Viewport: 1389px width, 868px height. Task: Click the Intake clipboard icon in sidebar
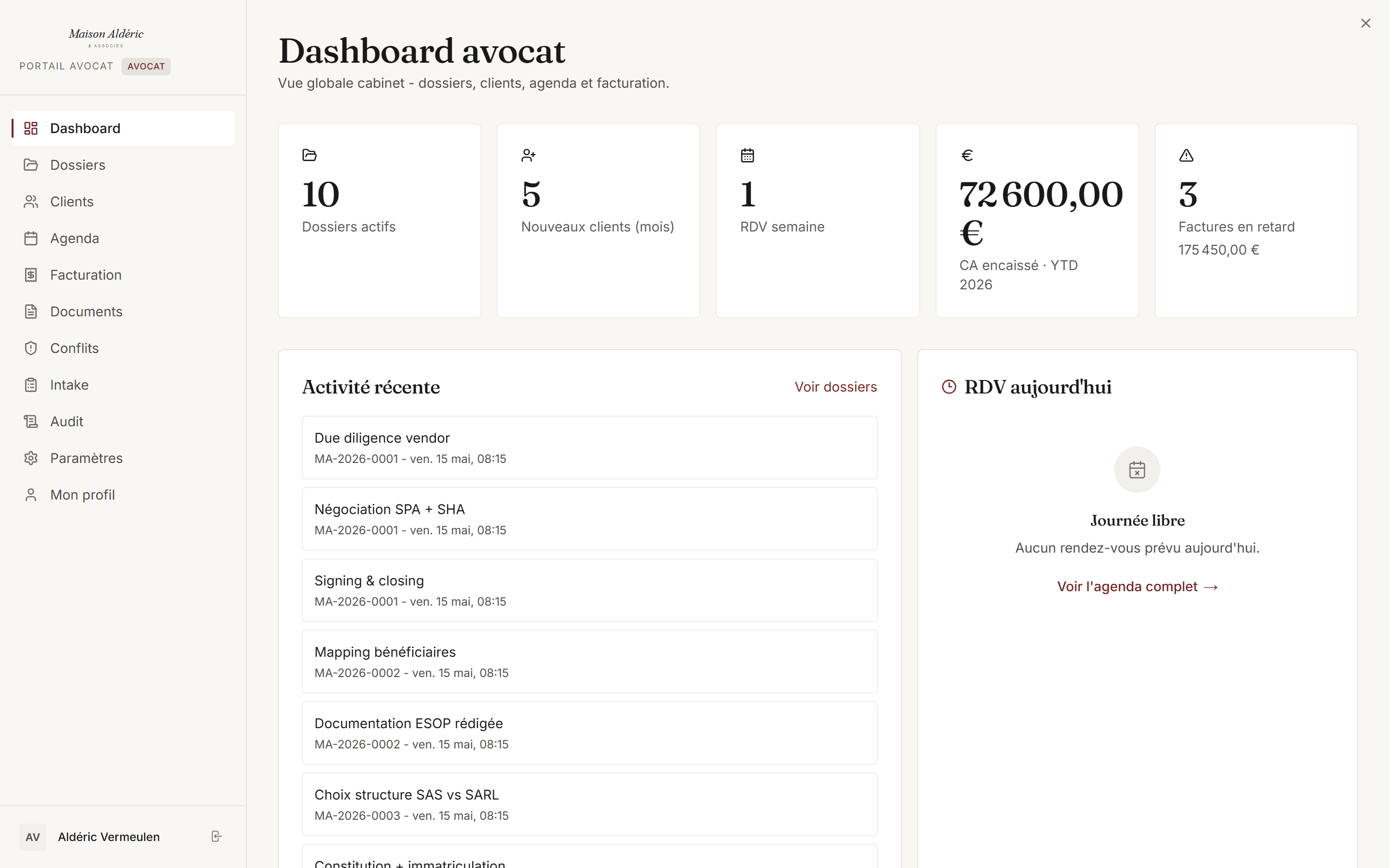tap(31, 385)
